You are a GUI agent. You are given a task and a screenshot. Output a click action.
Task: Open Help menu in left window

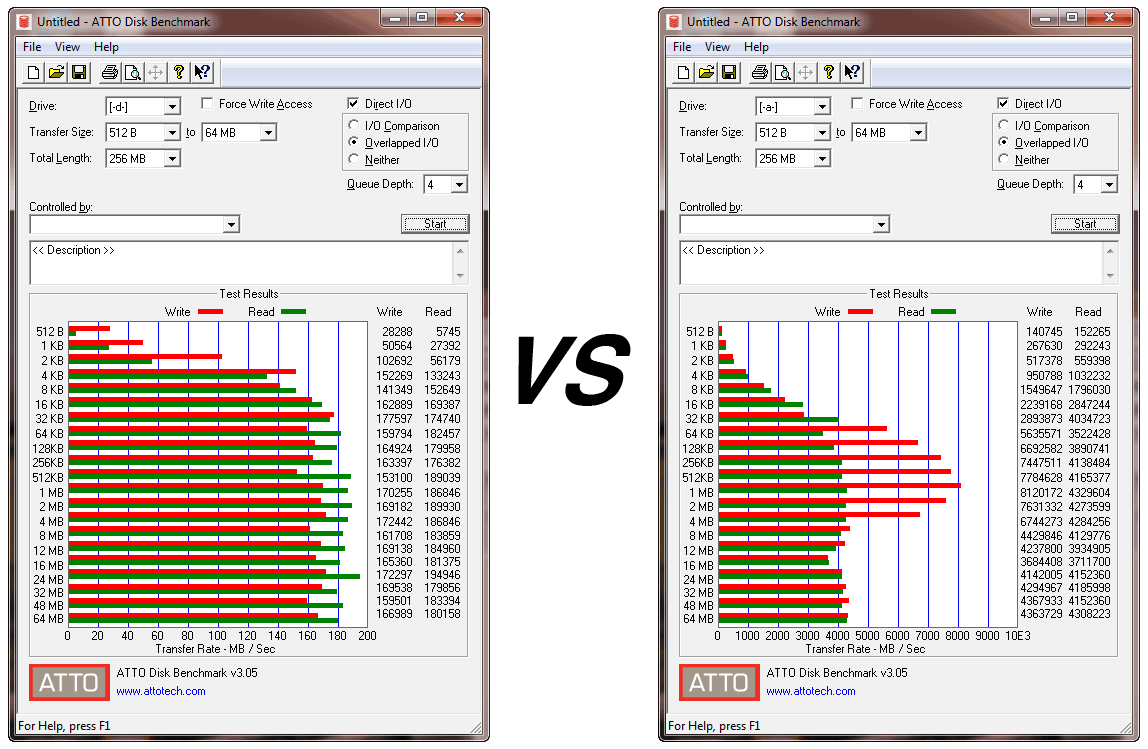(106, 47)
